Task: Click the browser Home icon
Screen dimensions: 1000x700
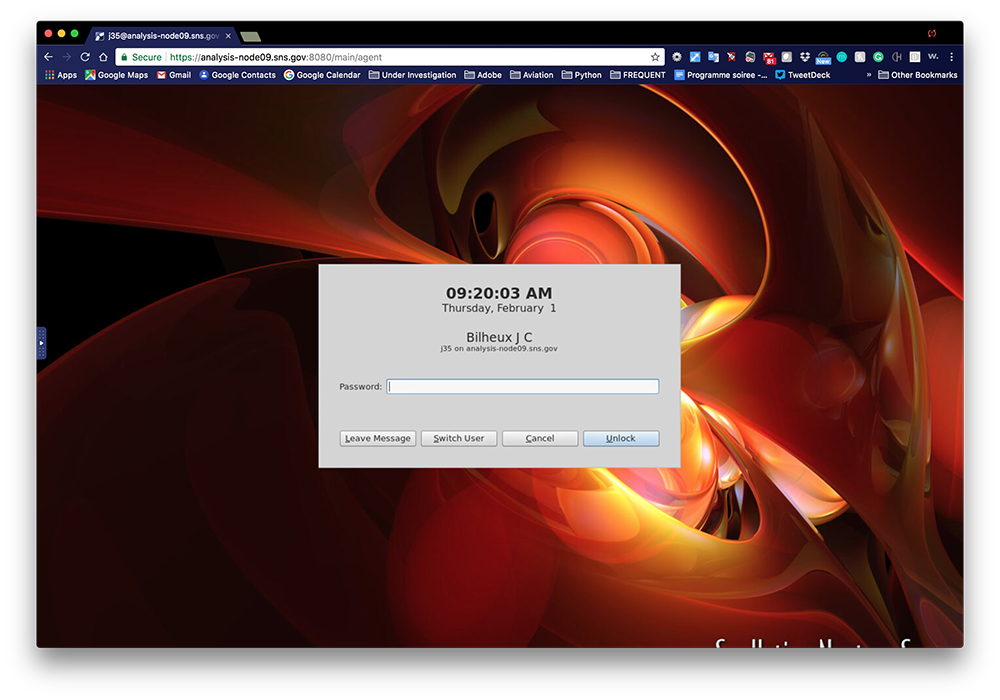Action: click(103, 57)
